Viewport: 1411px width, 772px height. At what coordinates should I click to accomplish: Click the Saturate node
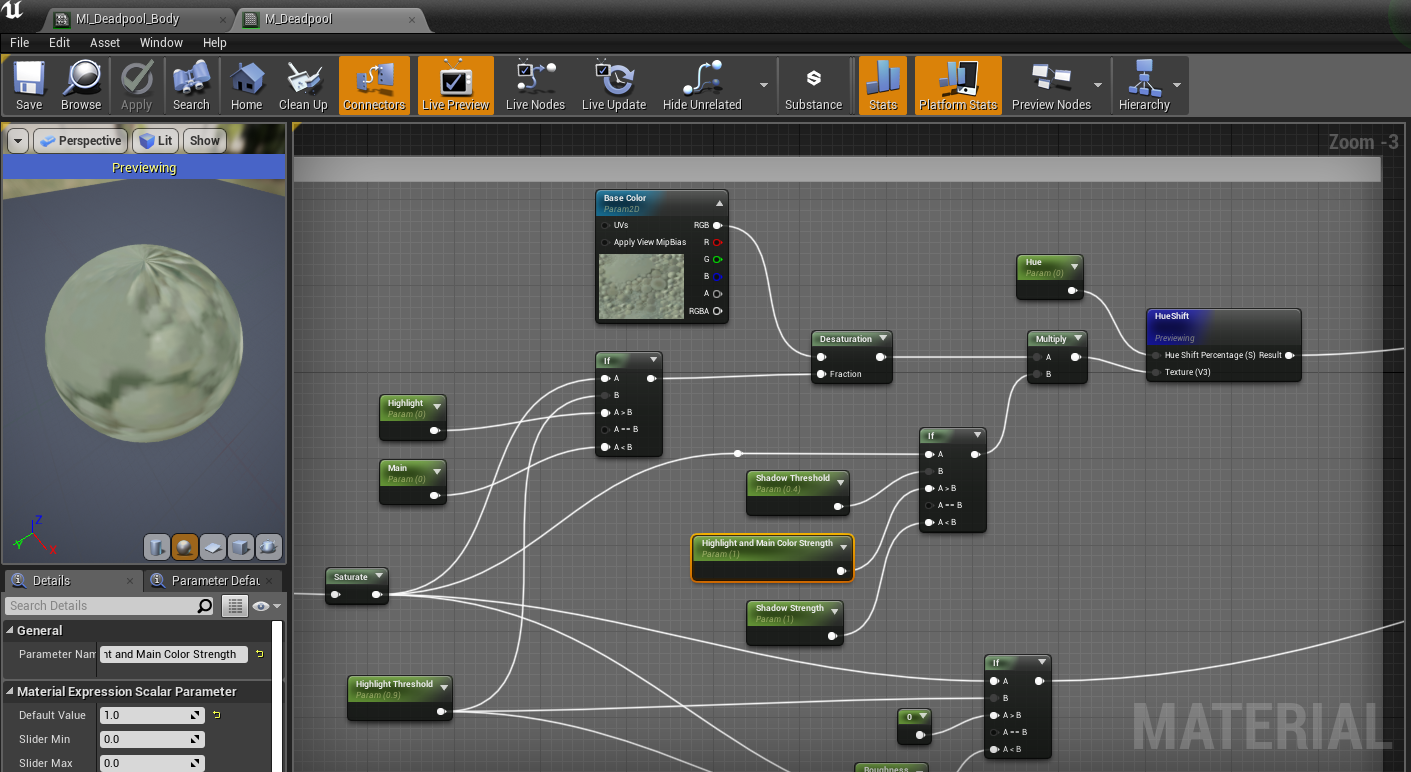click(x=356, y=586)
